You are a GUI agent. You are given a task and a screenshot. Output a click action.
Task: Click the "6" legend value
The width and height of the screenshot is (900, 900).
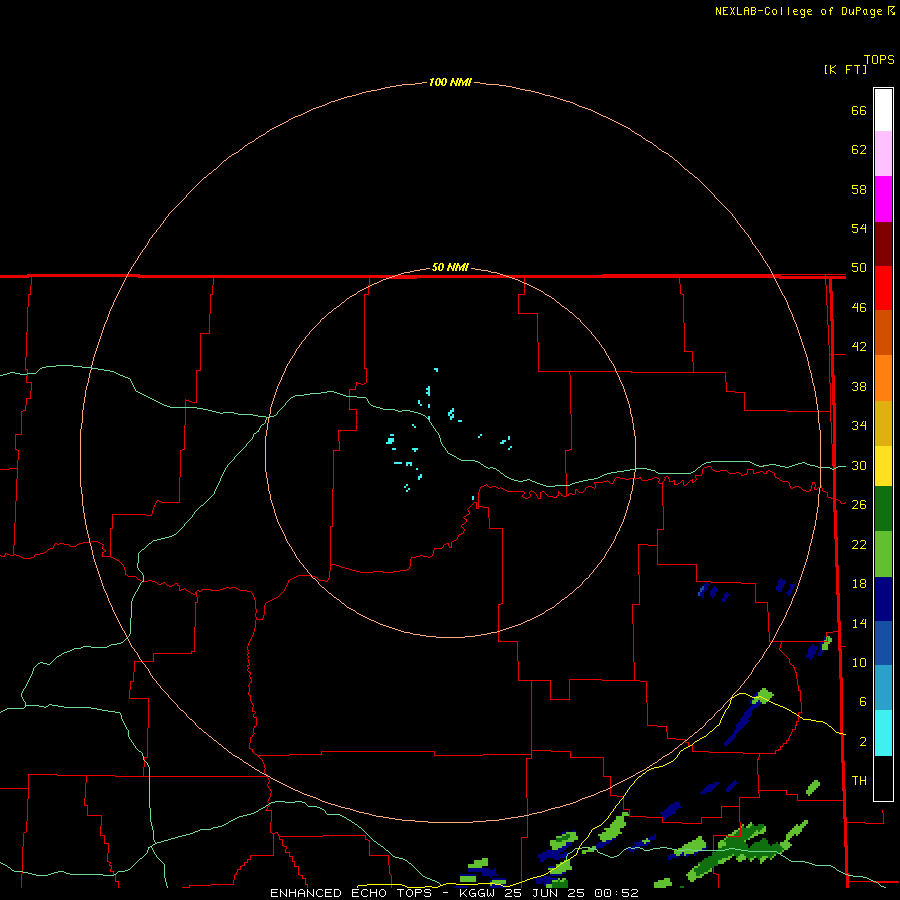click(863, 702)
